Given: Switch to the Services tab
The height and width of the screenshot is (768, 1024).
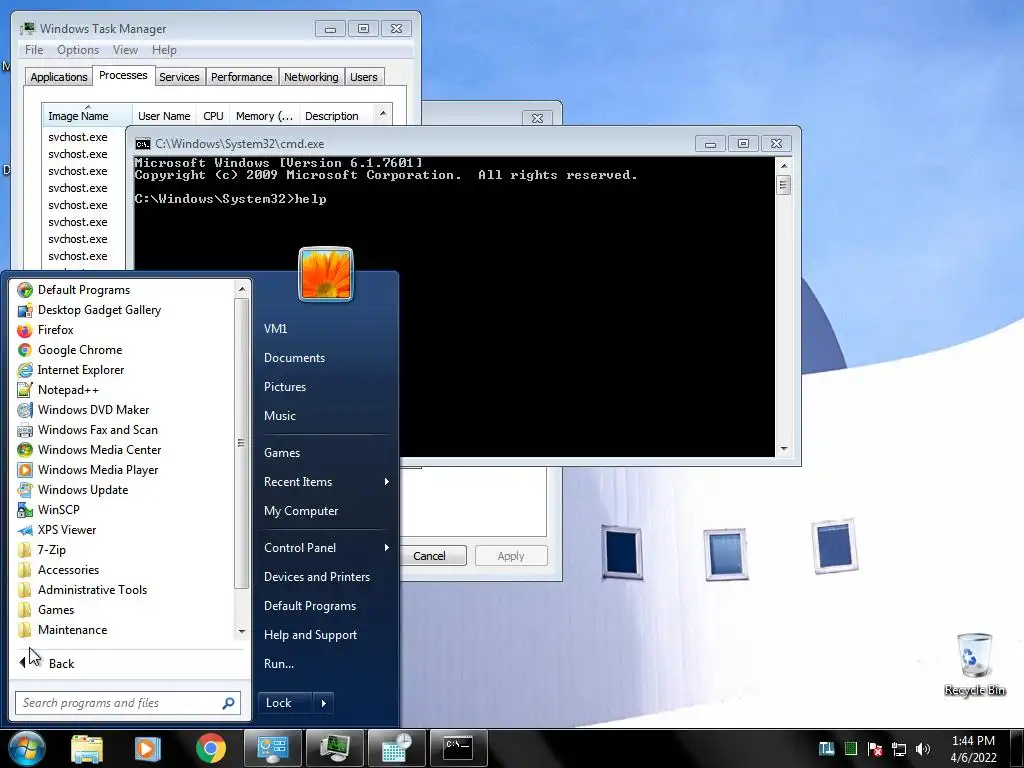Looking at the screenshot, I should [179, 77].
